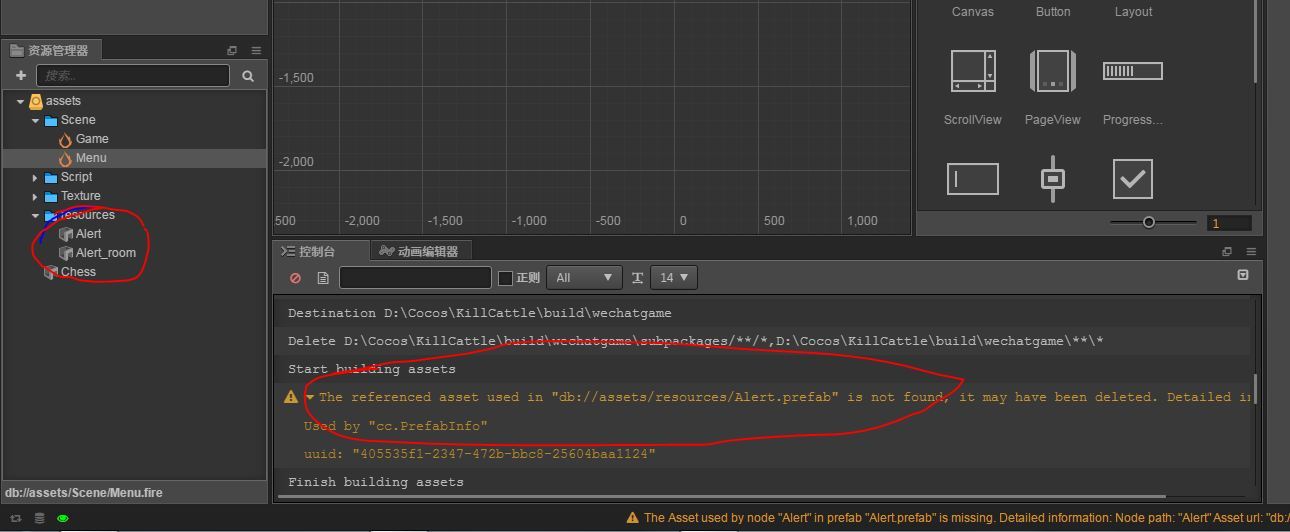Expand the Texture folder

point(35,196)
